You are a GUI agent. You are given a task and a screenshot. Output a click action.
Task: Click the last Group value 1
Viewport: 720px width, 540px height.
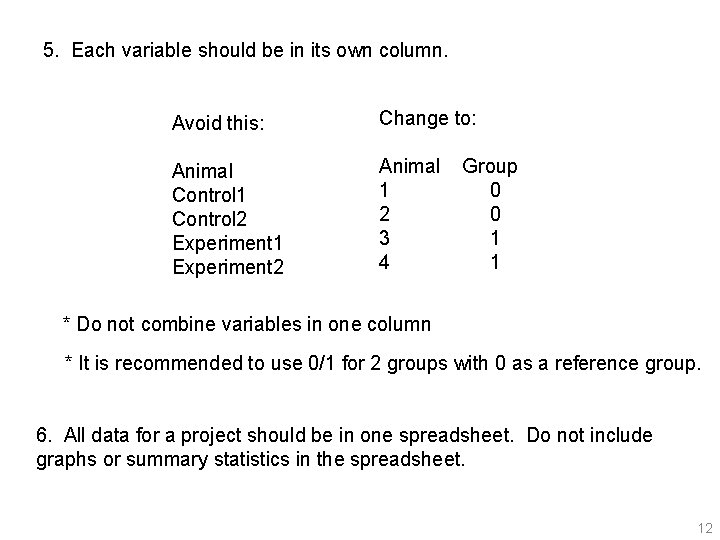coord(495,263)
